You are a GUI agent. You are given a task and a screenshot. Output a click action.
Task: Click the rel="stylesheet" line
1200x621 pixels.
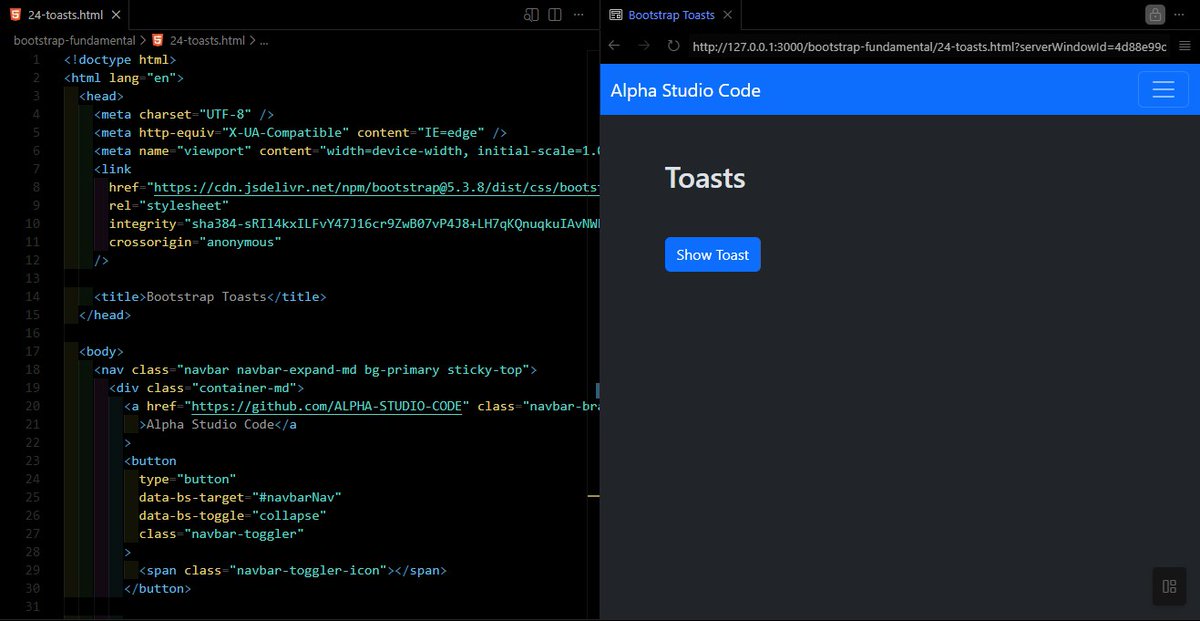pyautogui.click(x=169, y=205)
